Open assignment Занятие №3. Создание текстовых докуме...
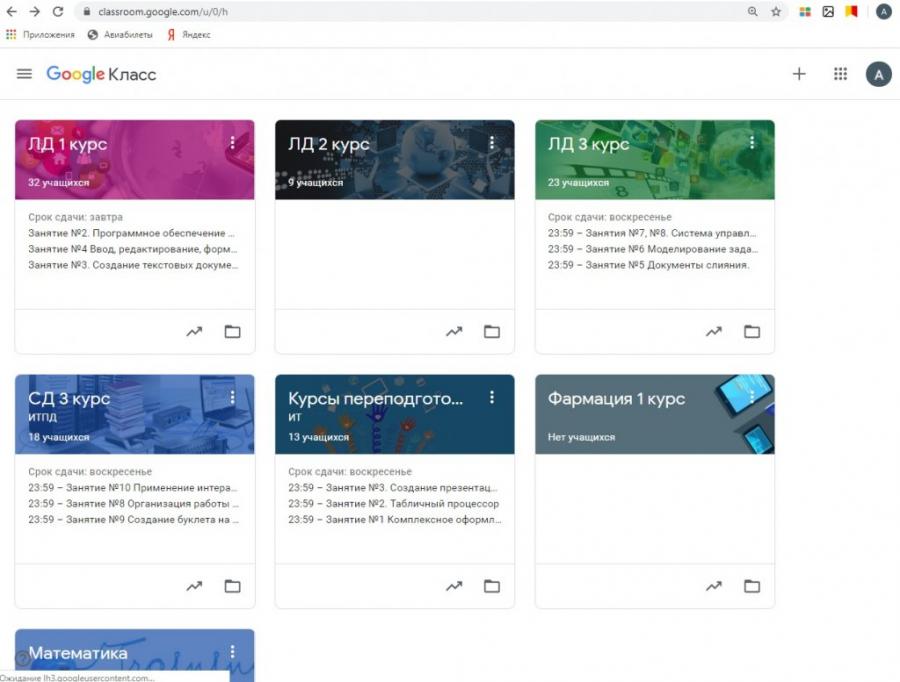900x682 pixels. click(133, 265)
